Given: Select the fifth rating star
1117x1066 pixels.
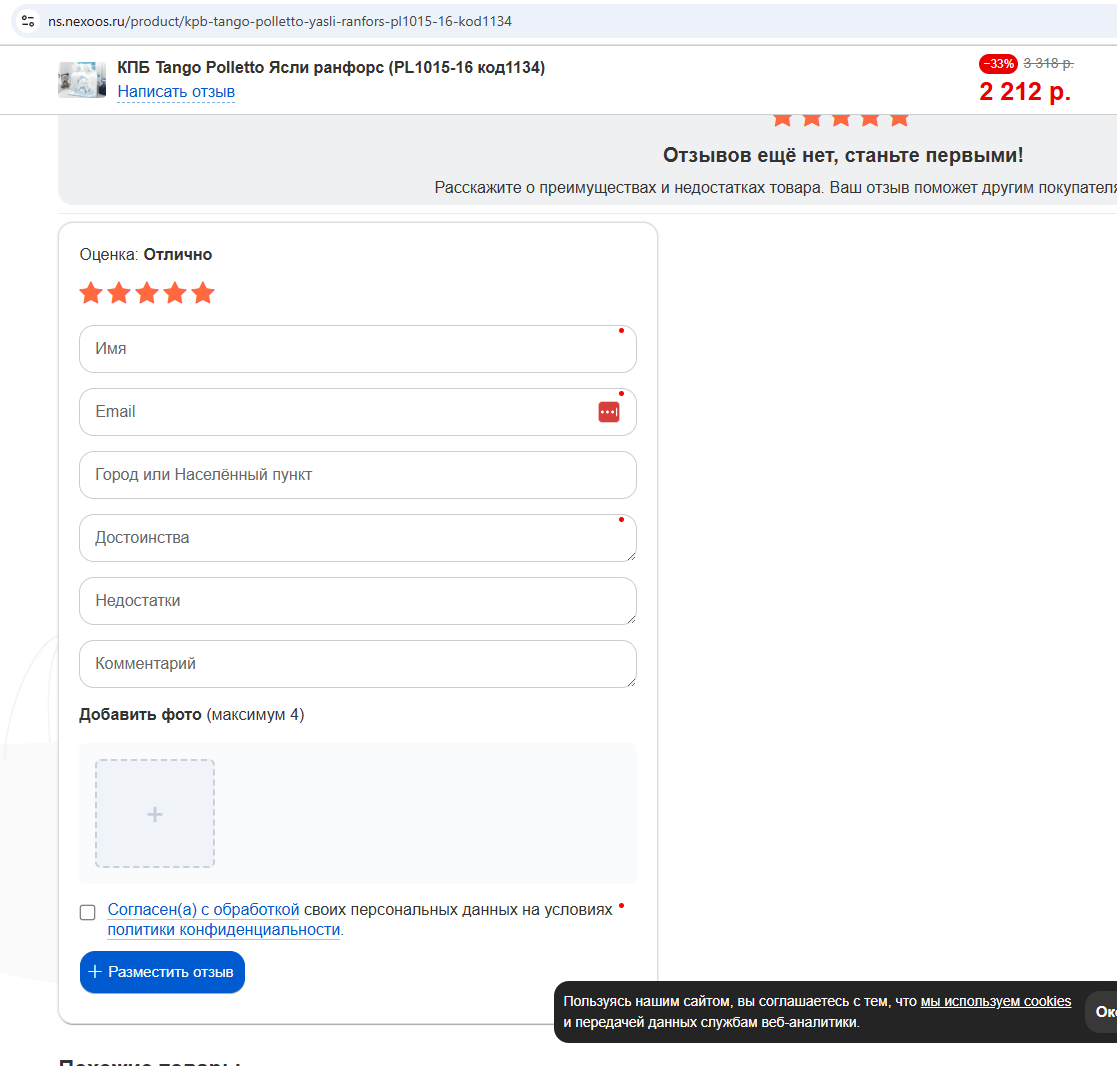Looking at the screenshot, I should tap(203, 293).
